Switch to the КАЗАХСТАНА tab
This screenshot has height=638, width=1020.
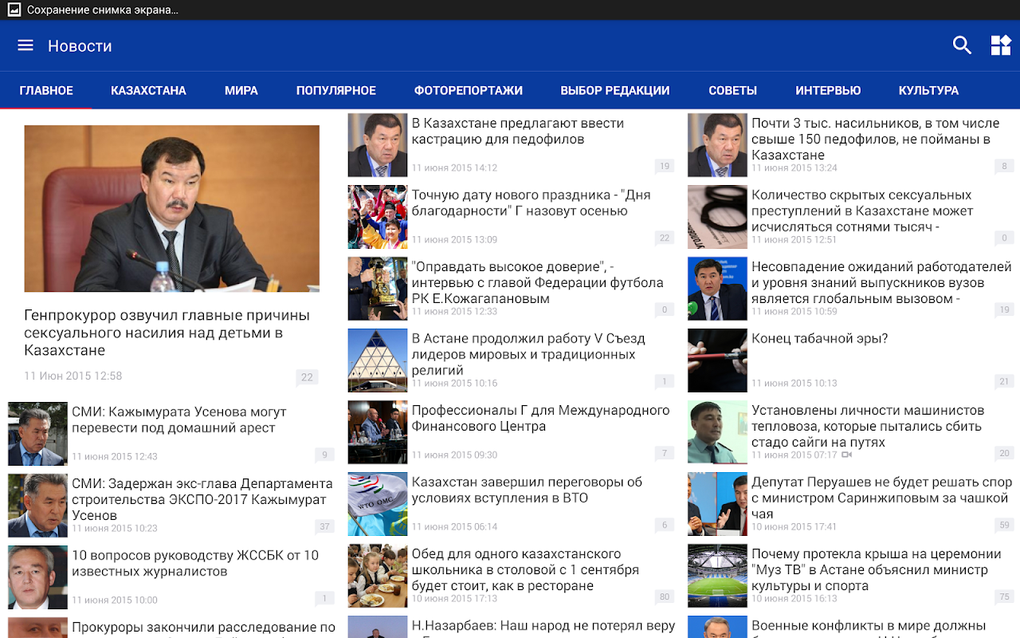click(x=148, y=90)
